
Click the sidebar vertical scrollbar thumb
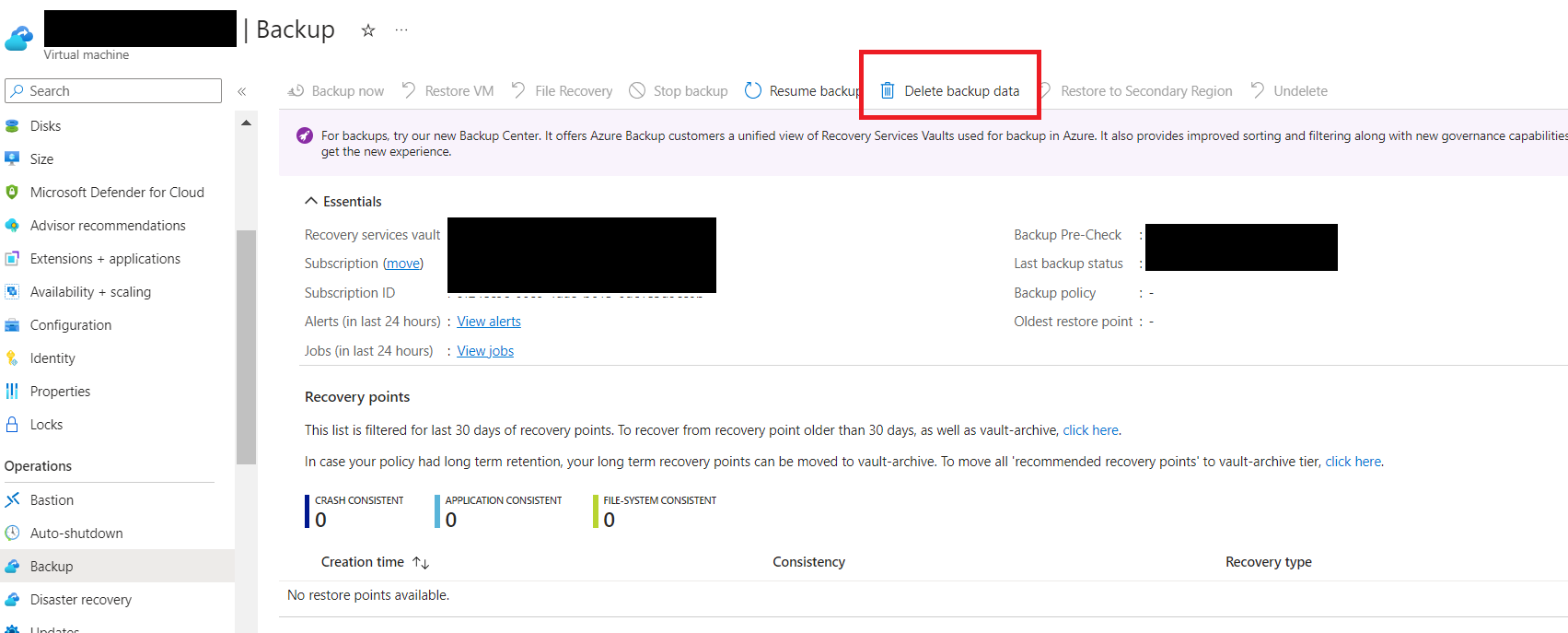246,346
